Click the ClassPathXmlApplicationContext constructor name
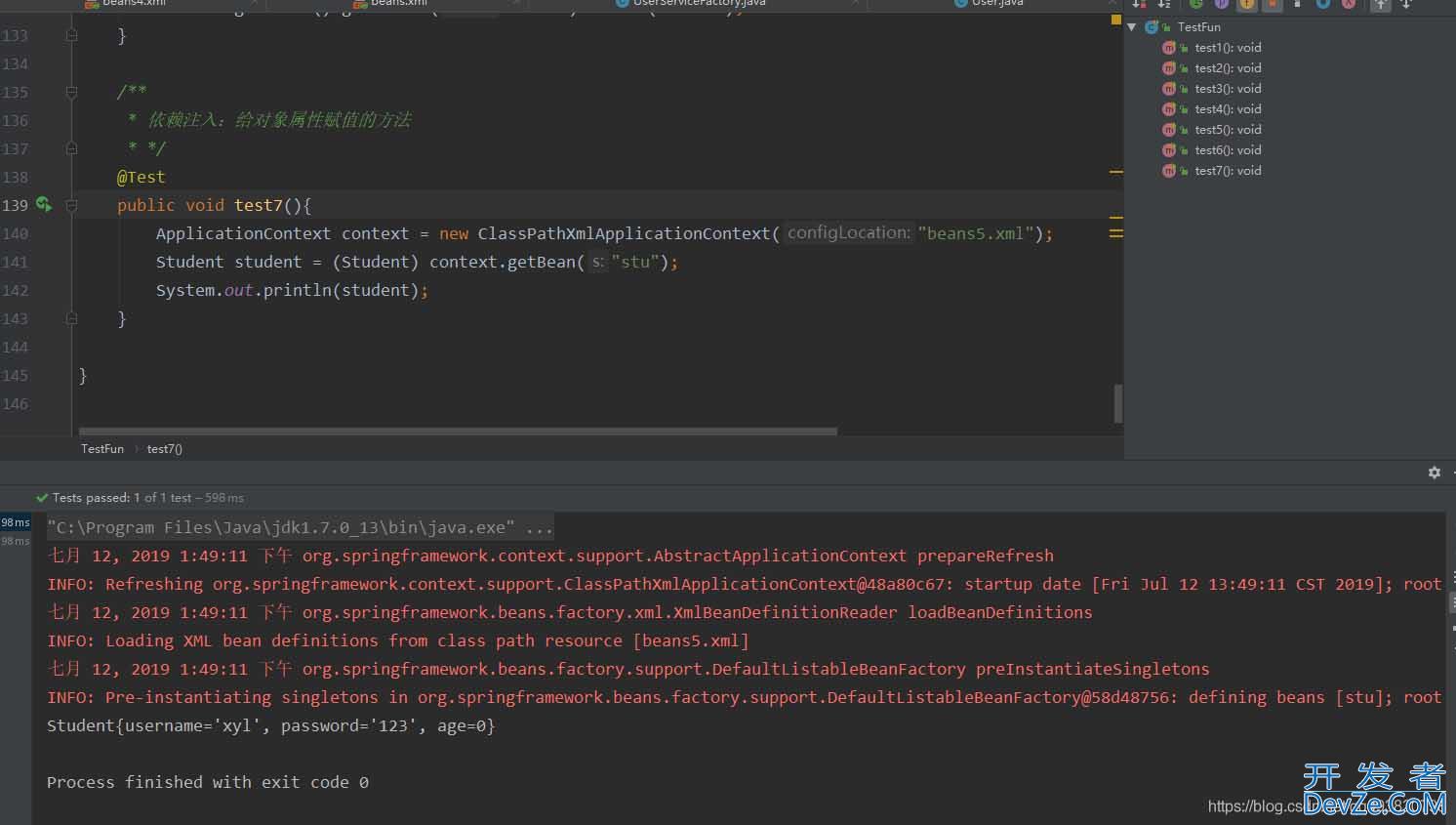The height and width of the screenshot is (825, 1456). point(624,233)
